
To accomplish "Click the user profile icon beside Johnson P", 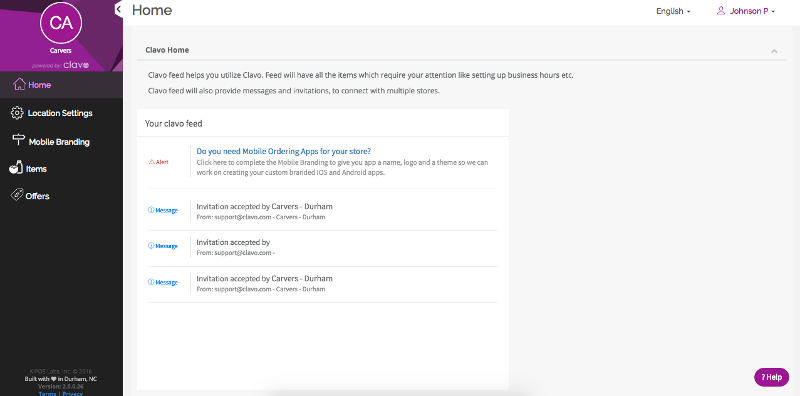I will click(x=721, y=11).
